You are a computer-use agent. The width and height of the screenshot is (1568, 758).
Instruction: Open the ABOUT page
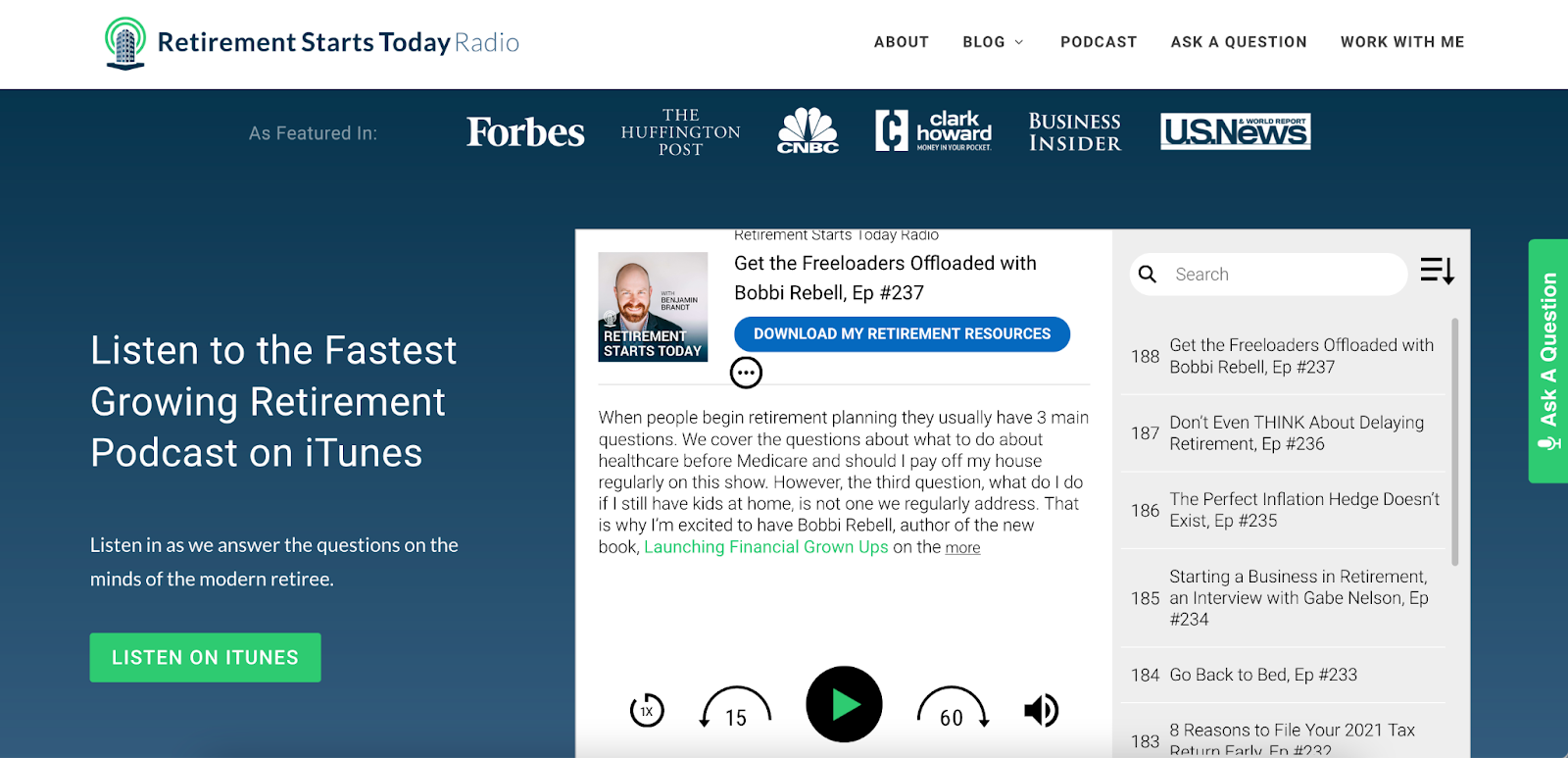point(902,42)
